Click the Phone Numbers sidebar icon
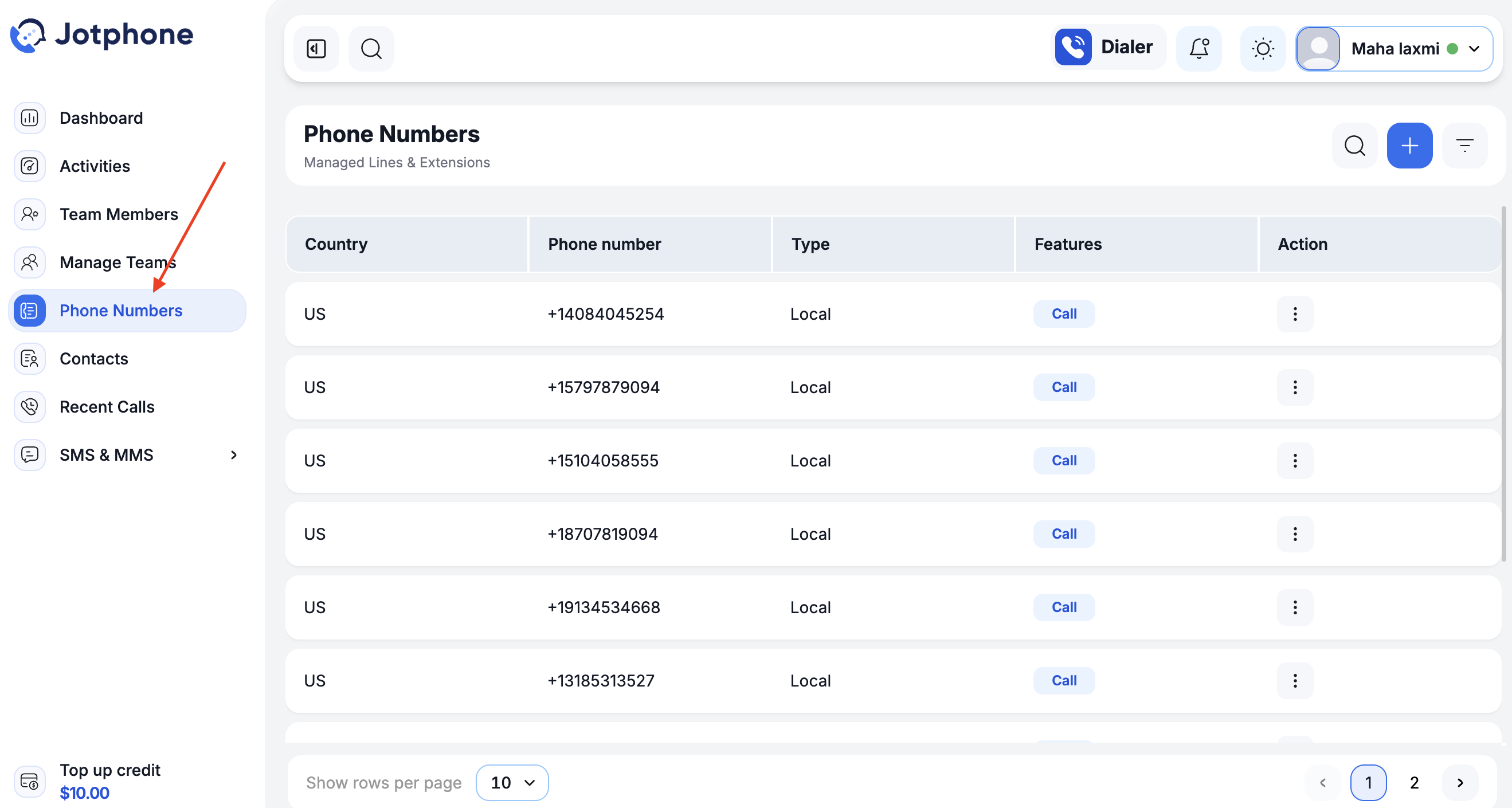 pyautogui.click(x=29, y=311)
